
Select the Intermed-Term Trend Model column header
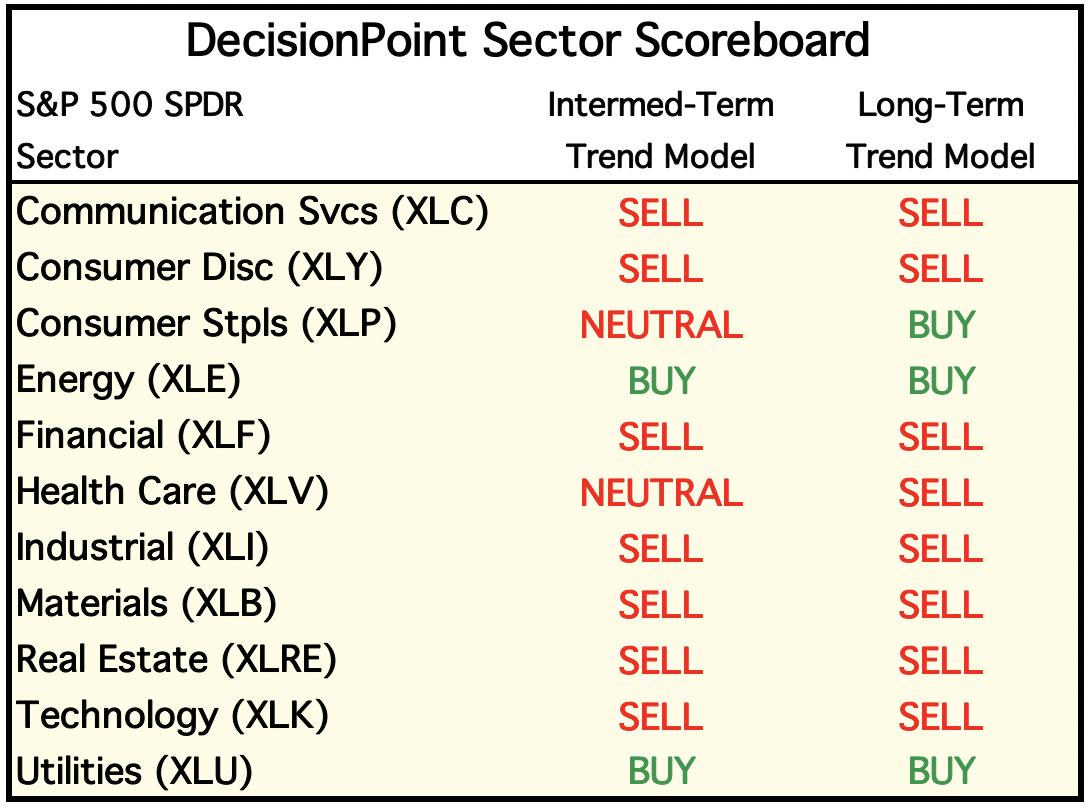click(660, 131)
